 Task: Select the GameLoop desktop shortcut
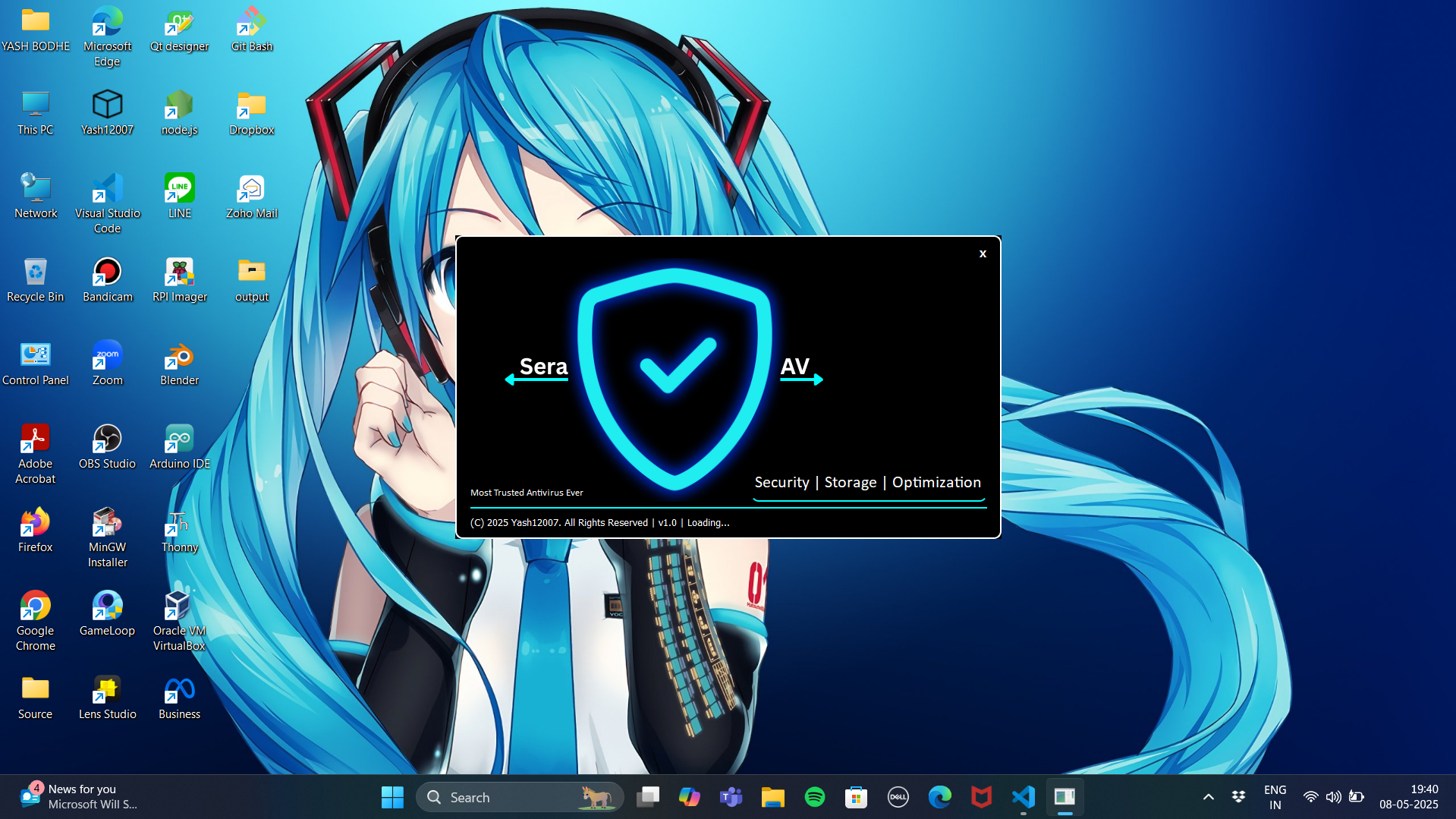(x=107, y=615)
